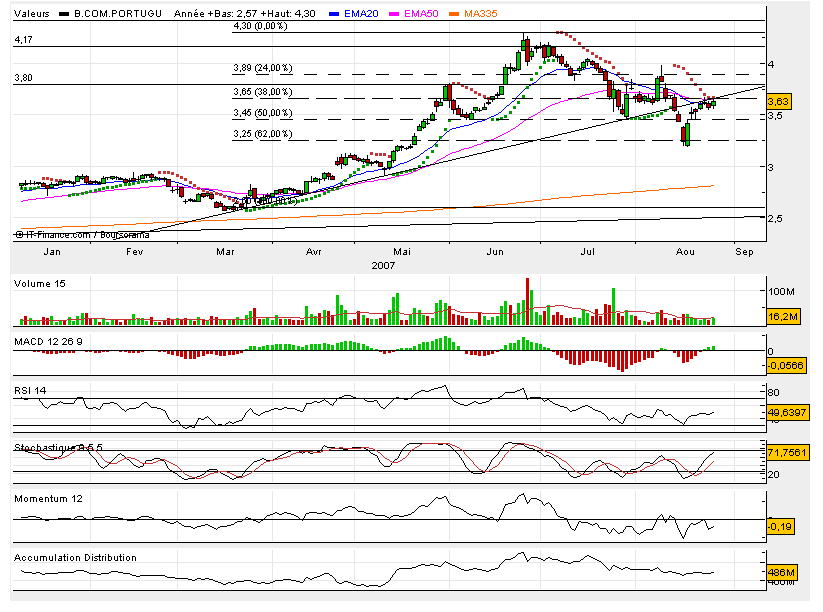This screenshot has height=612, width=823.
Task: Click the '20' stochastic axis label
Action: click(773, 474)
